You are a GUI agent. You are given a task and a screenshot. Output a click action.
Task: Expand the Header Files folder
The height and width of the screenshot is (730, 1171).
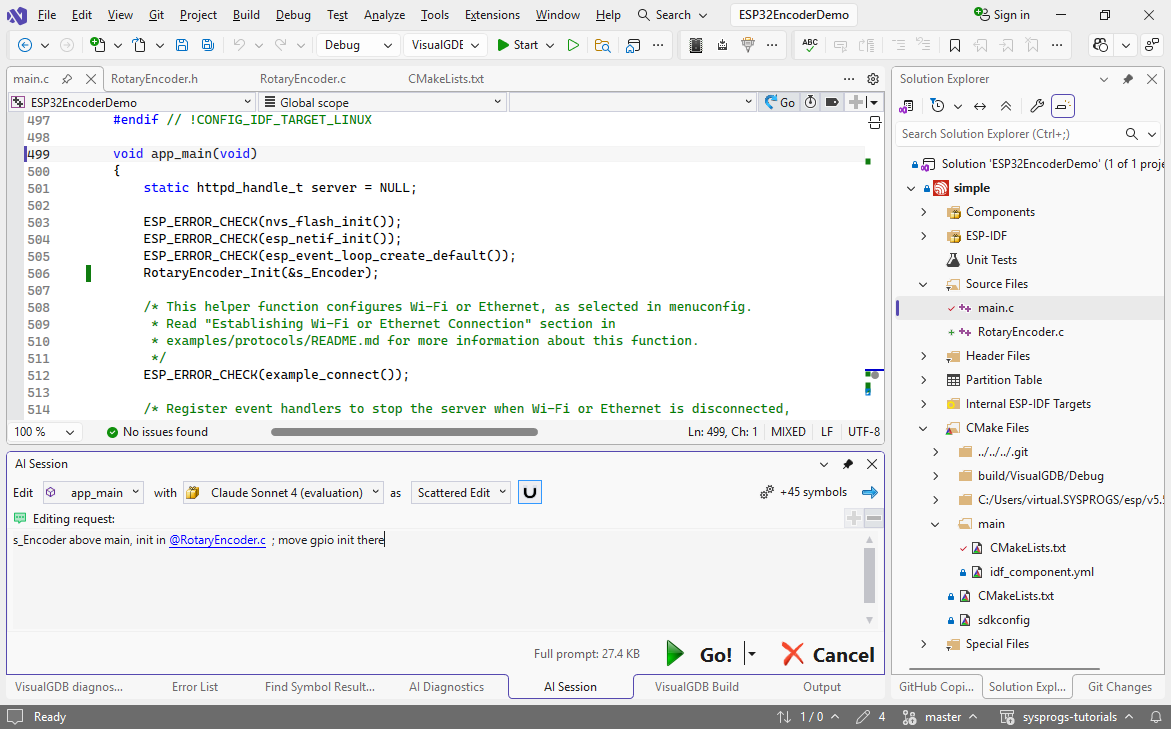click(x=924, y=356)
